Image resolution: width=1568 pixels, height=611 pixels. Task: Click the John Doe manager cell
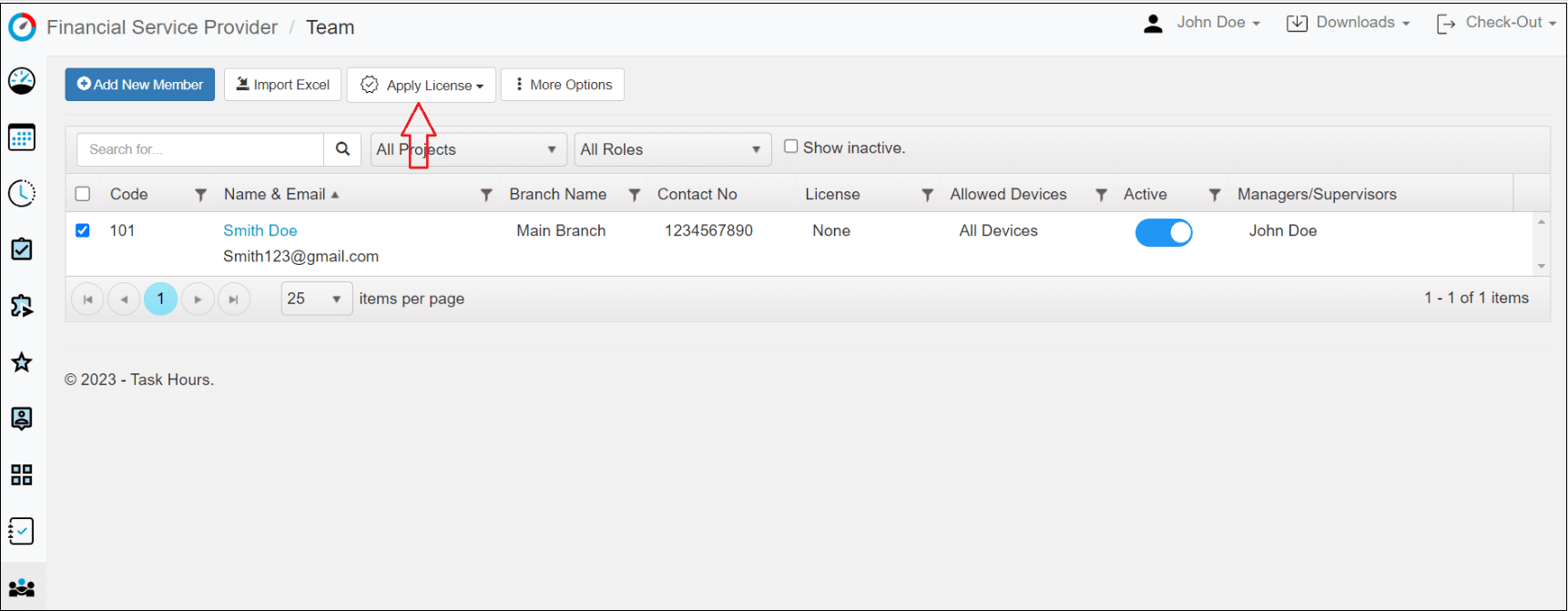click(1283, 230)
